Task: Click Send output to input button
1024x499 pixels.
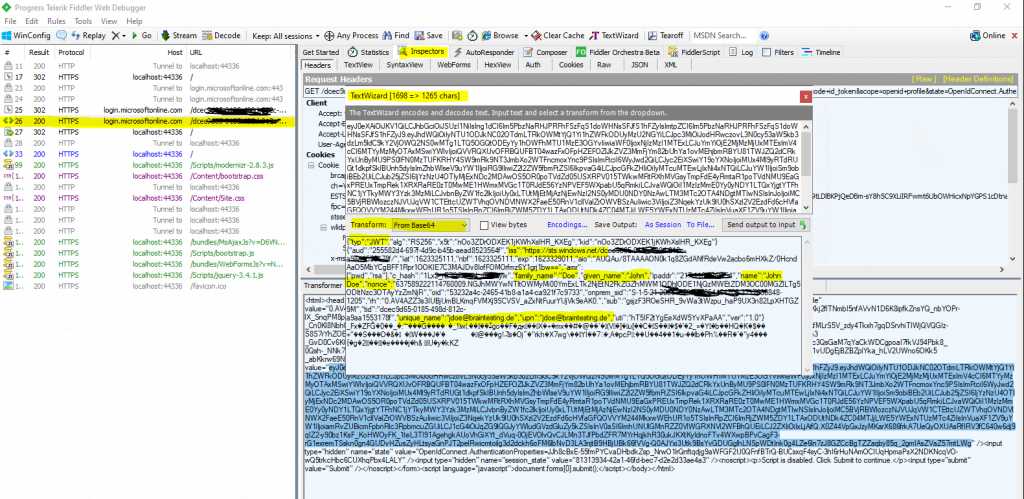Action: coord(766,225)
